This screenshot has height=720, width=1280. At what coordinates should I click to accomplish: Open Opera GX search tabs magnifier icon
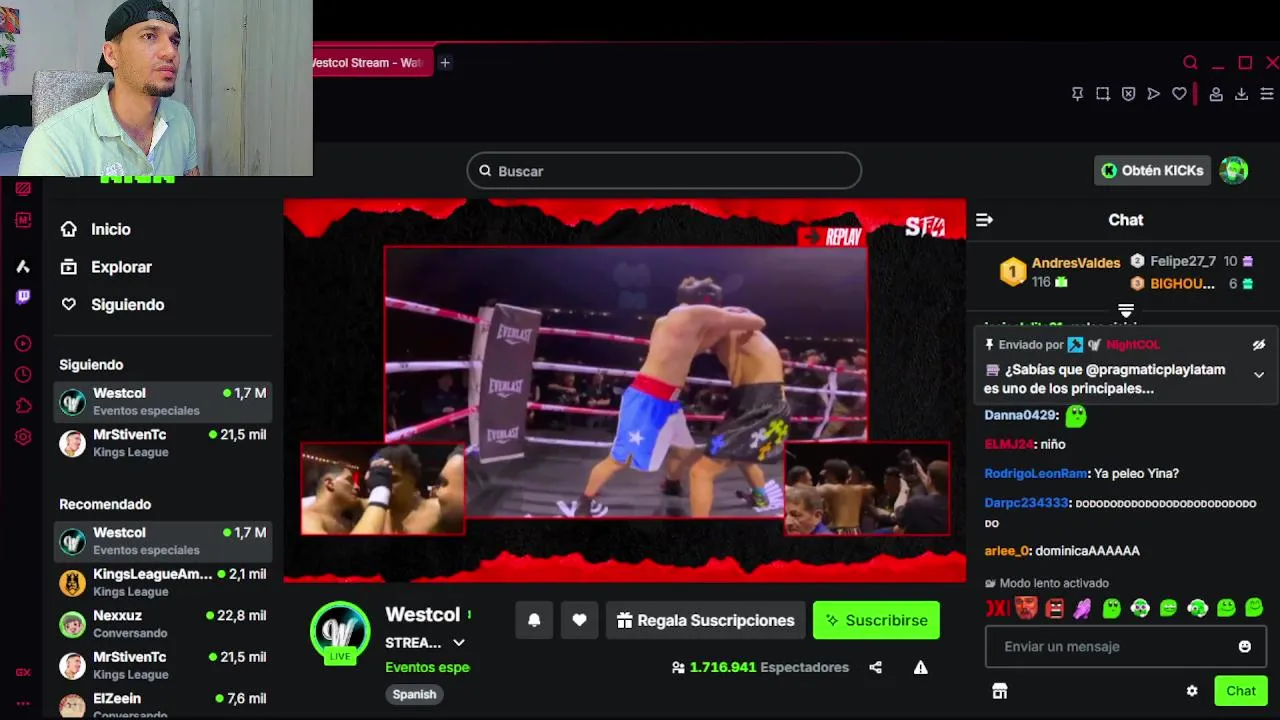coord(1190,63)
